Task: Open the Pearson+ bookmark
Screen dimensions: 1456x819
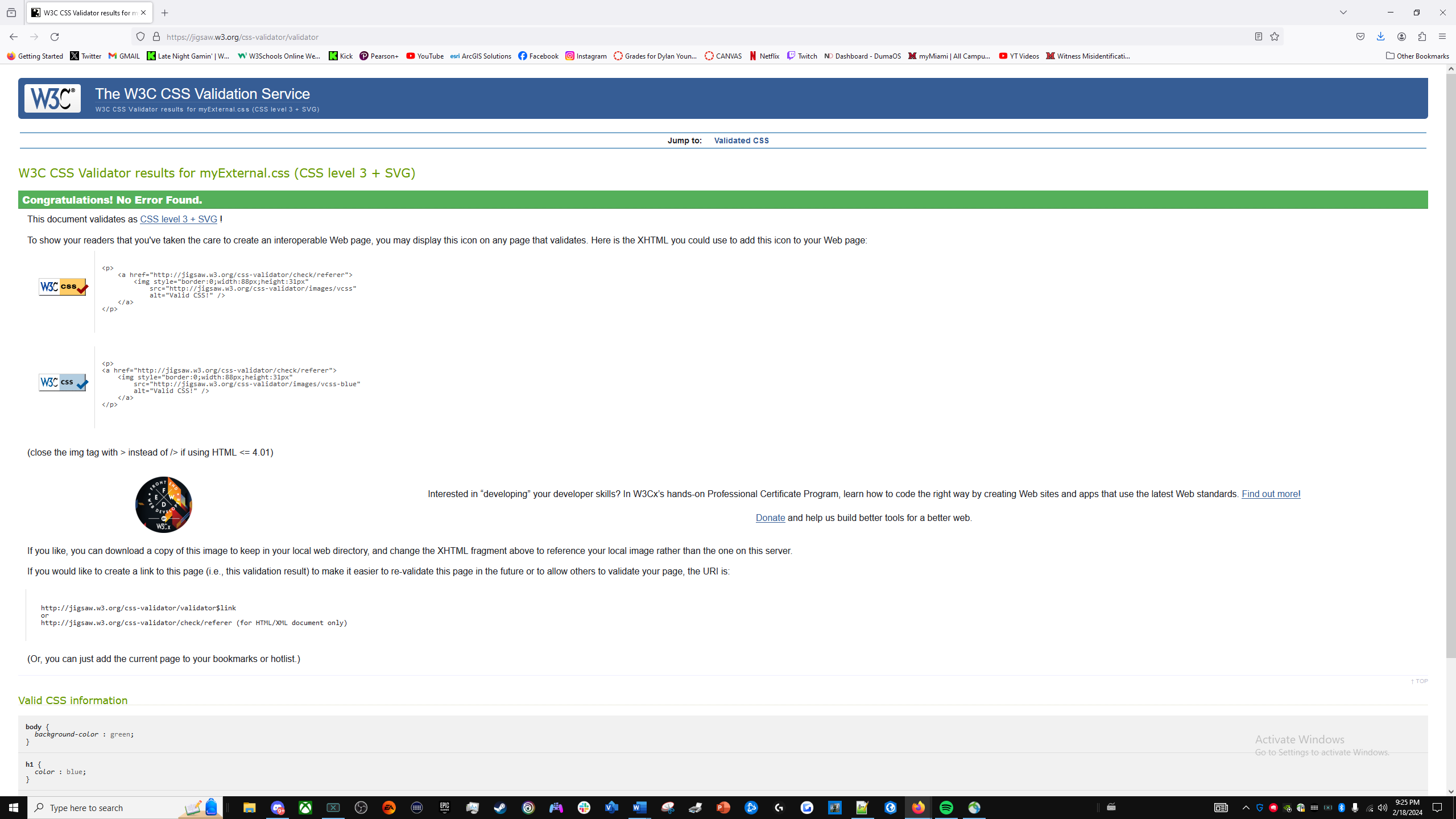Action: tap(379, 56)
